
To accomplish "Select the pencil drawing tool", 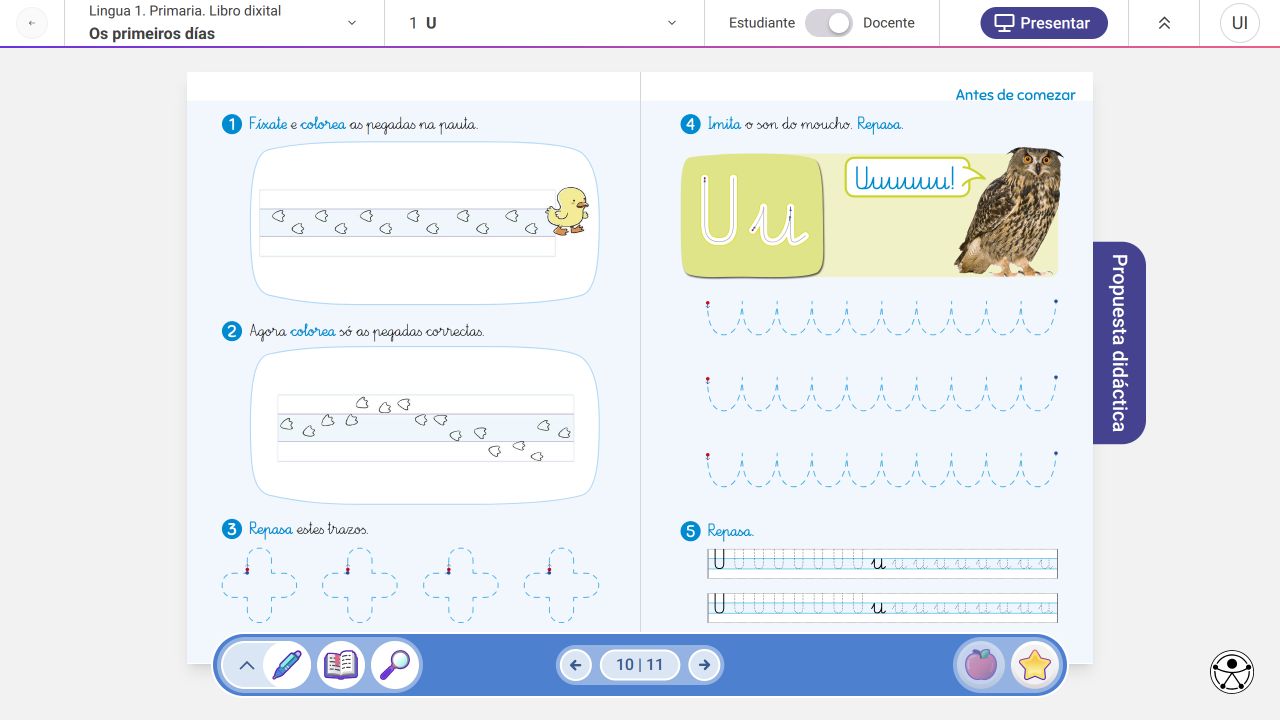I will (x=287, y=664).
